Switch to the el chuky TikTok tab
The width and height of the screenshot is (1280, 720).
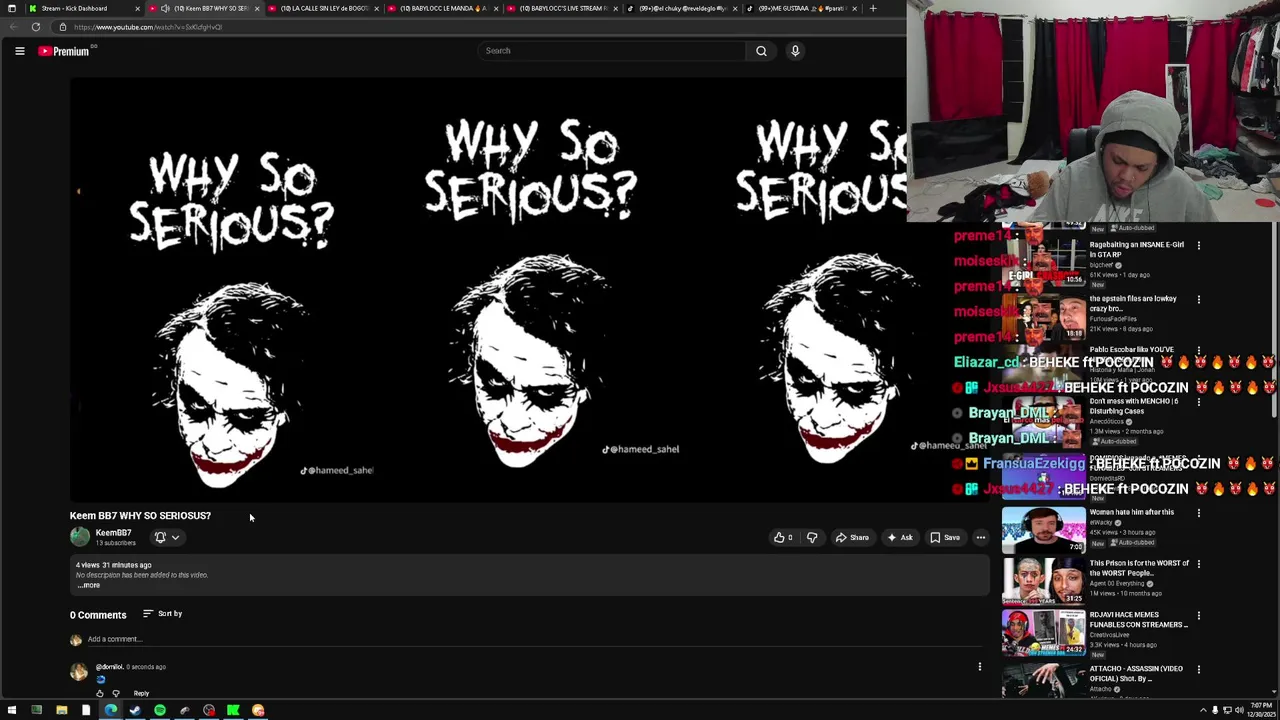(680, 8)
